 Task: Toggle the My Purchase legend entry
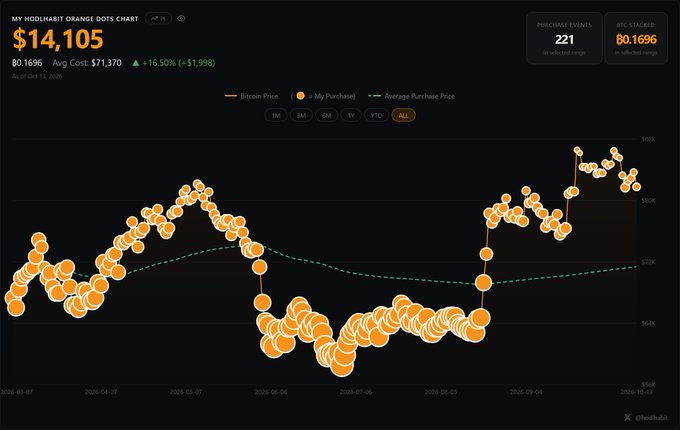click(323, 96)
